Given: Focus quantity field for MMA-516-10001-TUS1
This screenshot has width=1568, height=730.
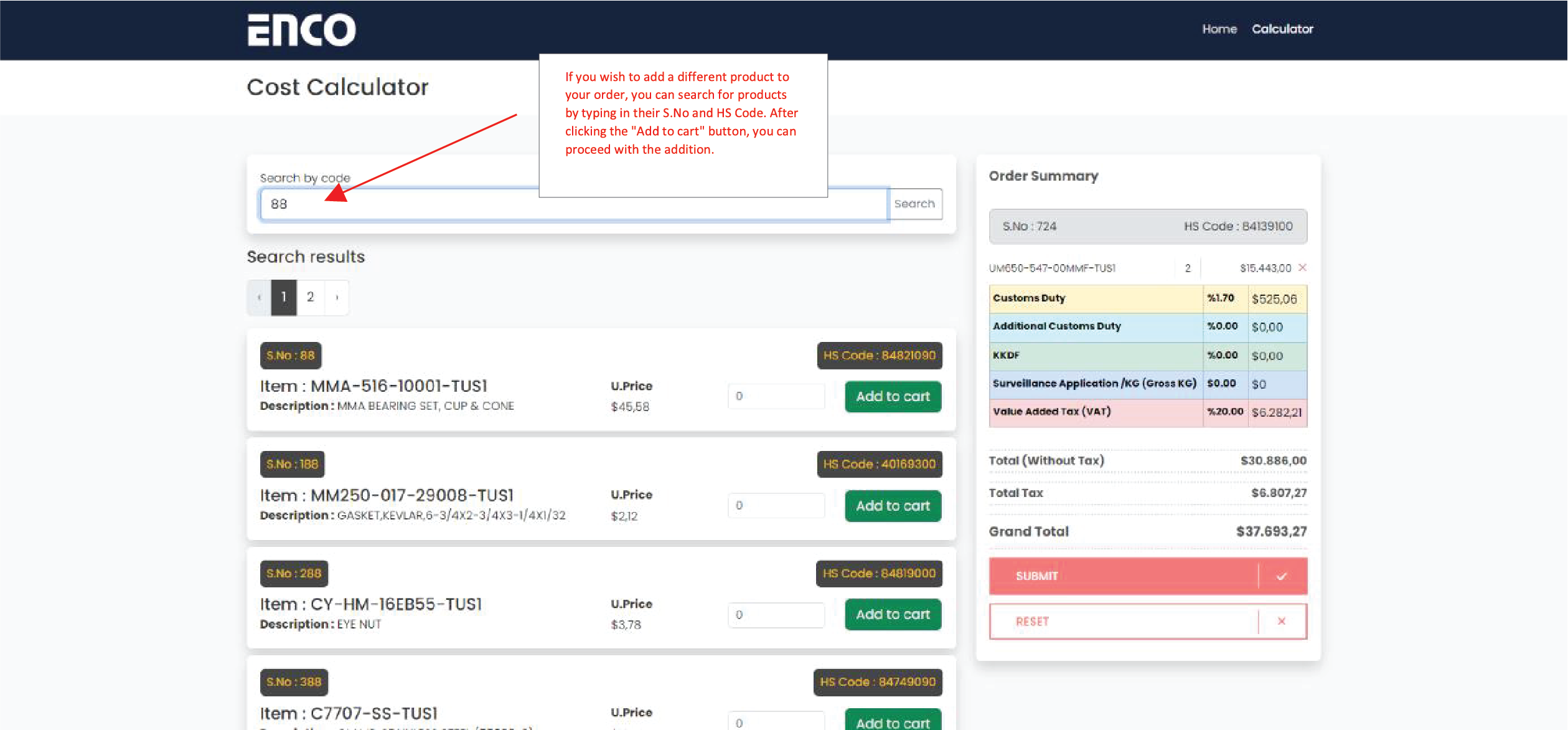Looking at the screenshot, I should click(x=776, y=396).
